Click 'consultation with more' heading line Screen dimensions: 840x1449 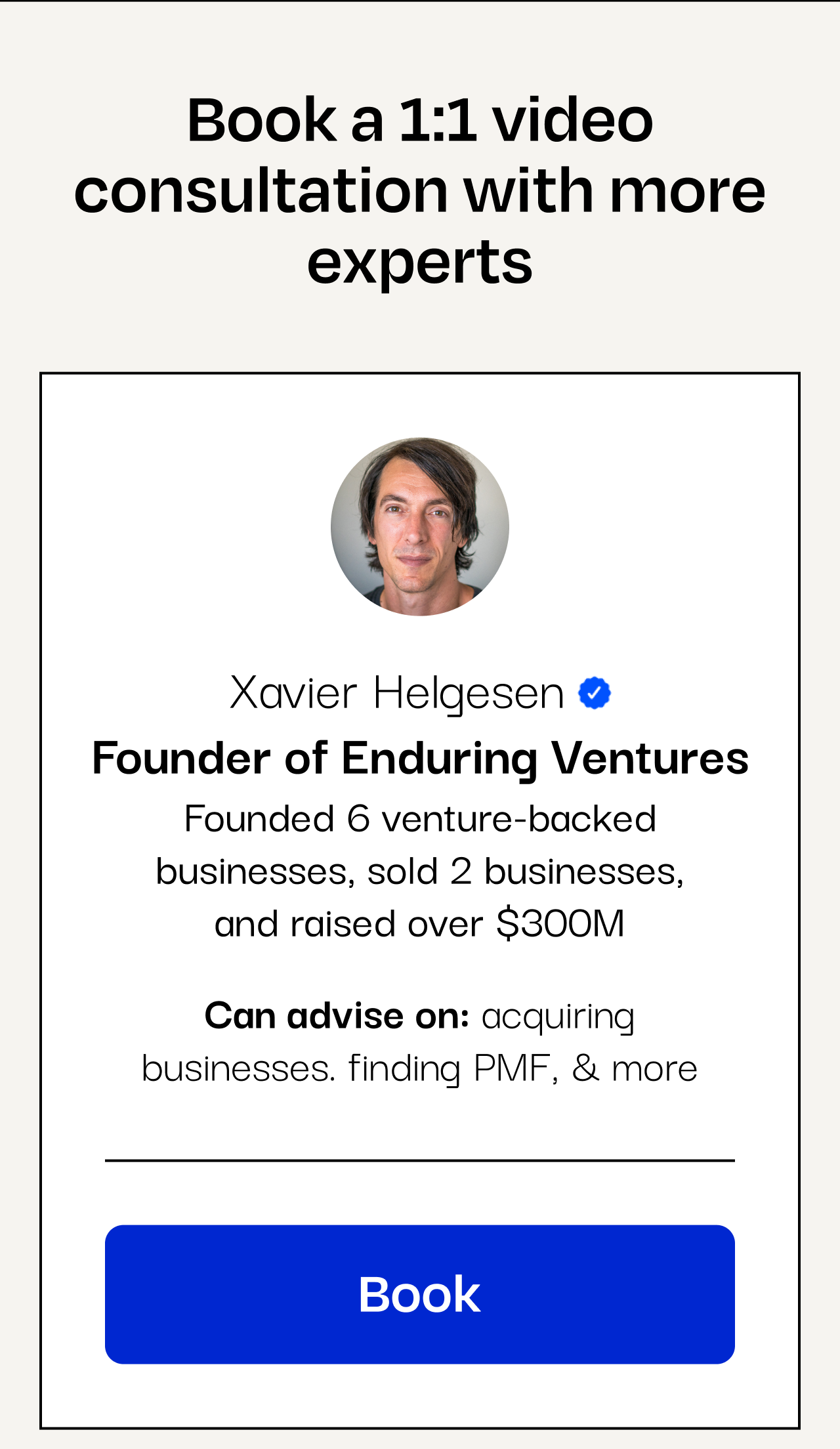click(420, 190)
